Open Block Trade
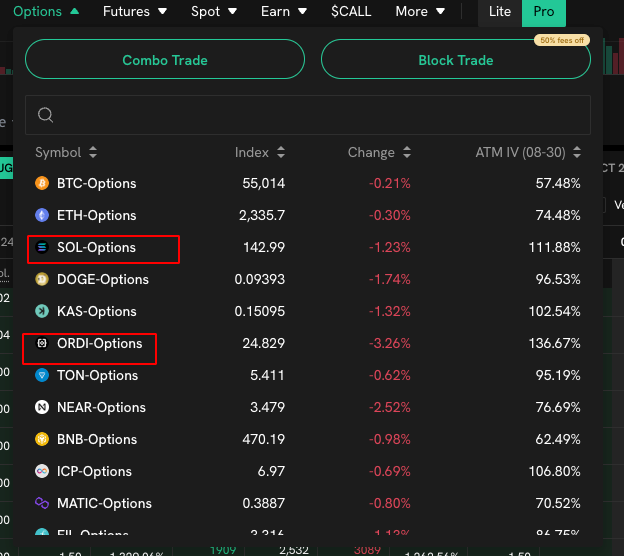 tap(455, 60)
